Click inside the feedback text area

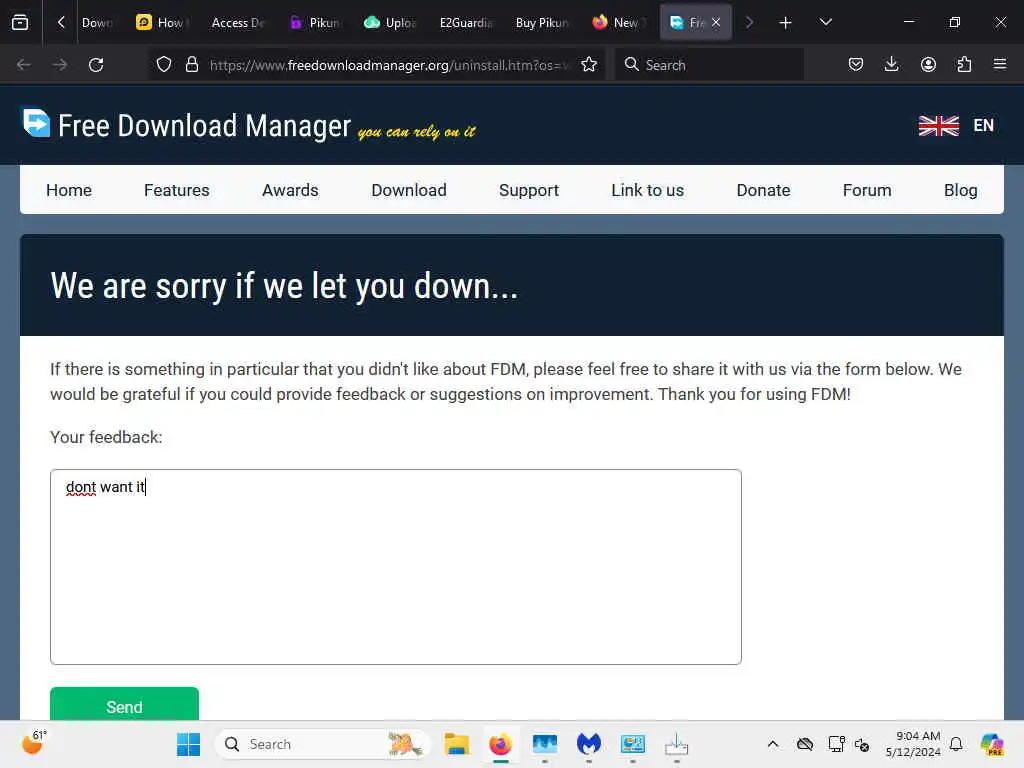tap(396, 567)
